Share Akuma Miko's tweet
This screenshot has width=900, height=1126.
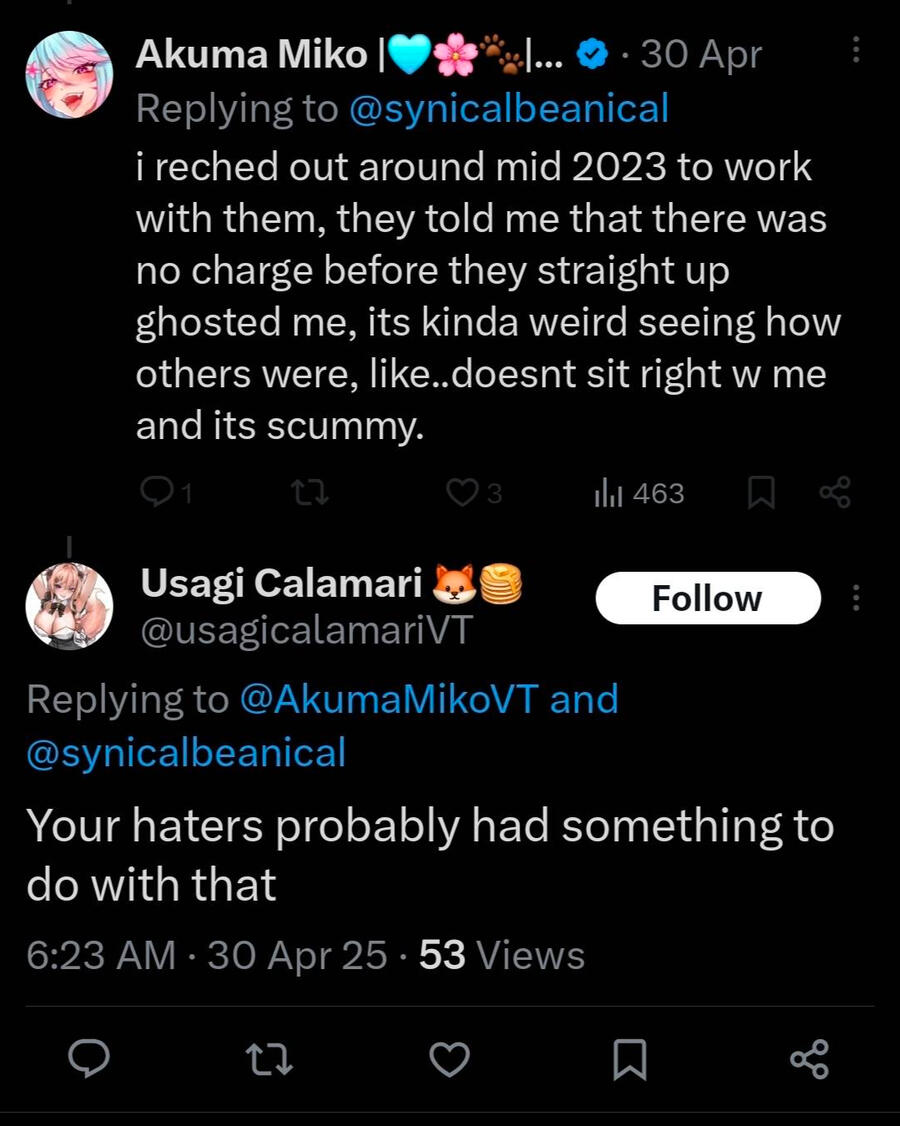(x=834, y=492)
